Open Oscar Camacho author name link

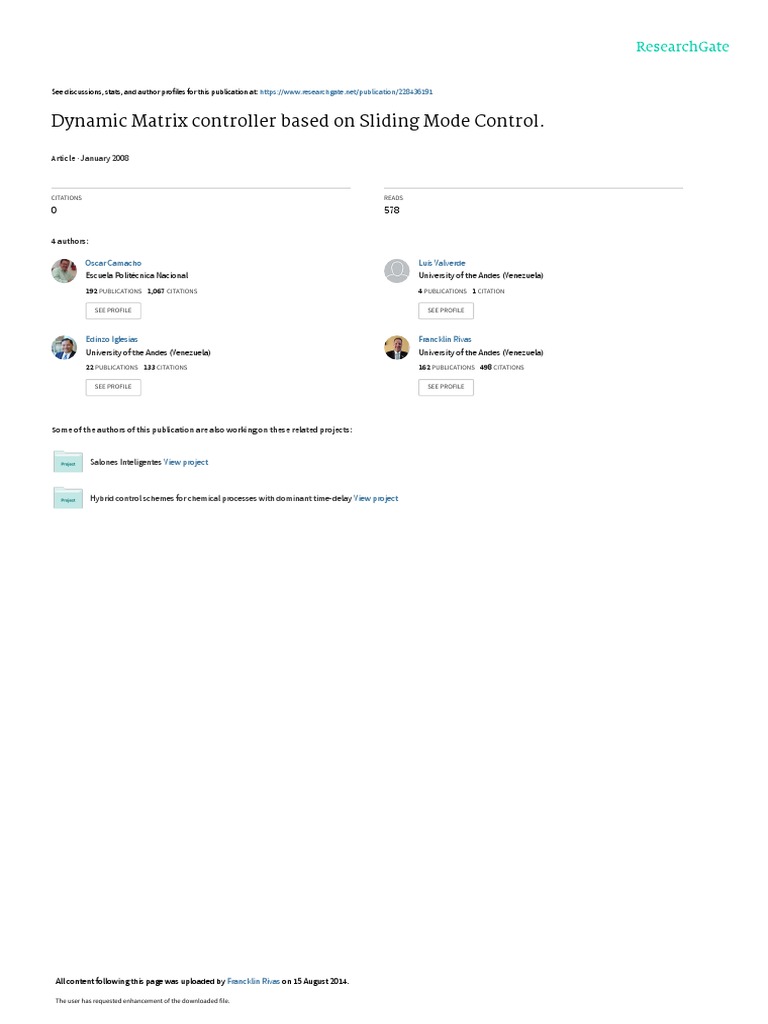click(113, 263)
